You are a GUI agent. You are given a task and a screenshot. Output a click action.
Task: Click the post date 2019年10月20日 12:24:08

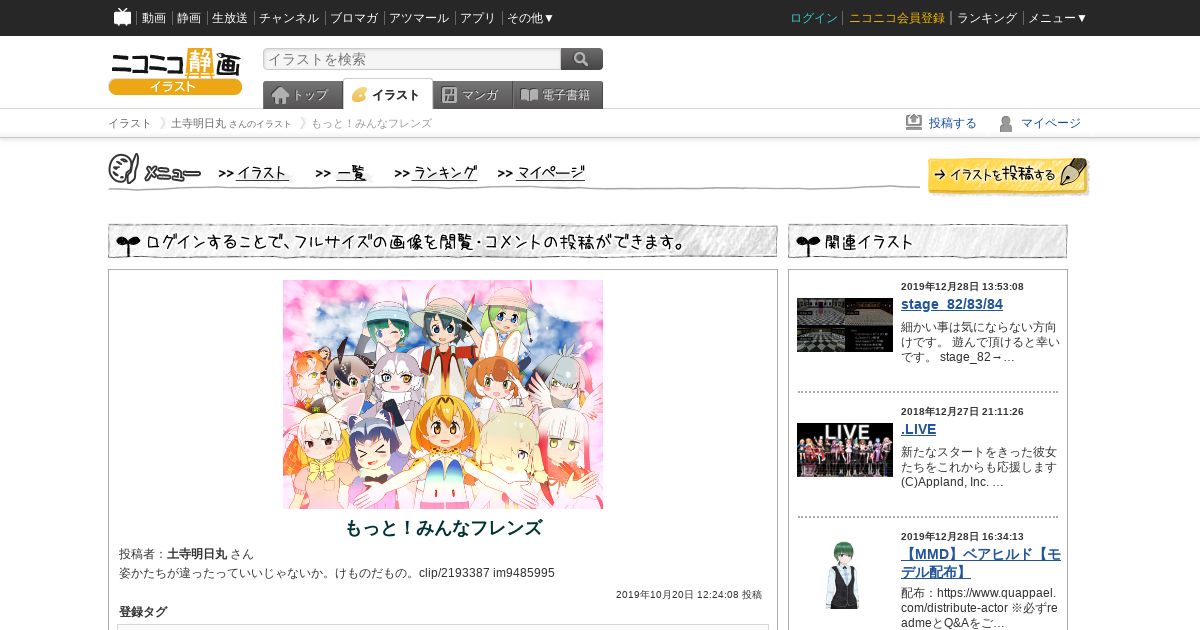tap(677, 594)
